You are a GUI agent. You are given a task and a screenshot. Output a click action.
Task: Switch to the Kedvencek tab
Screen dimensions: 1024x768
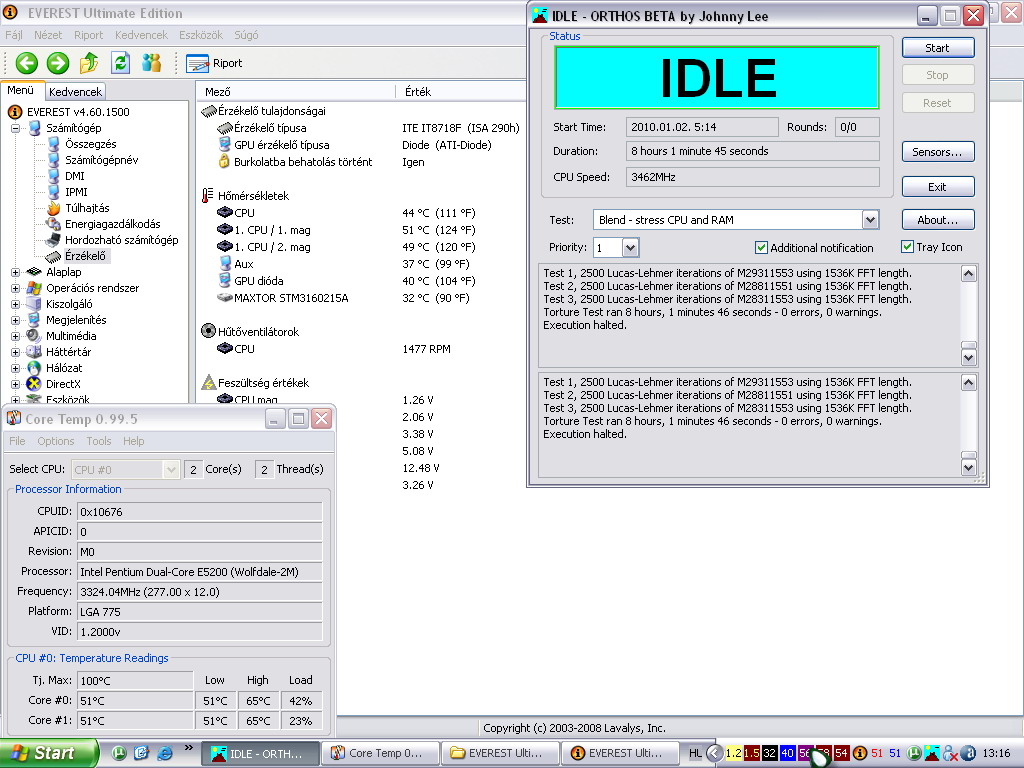75,92
